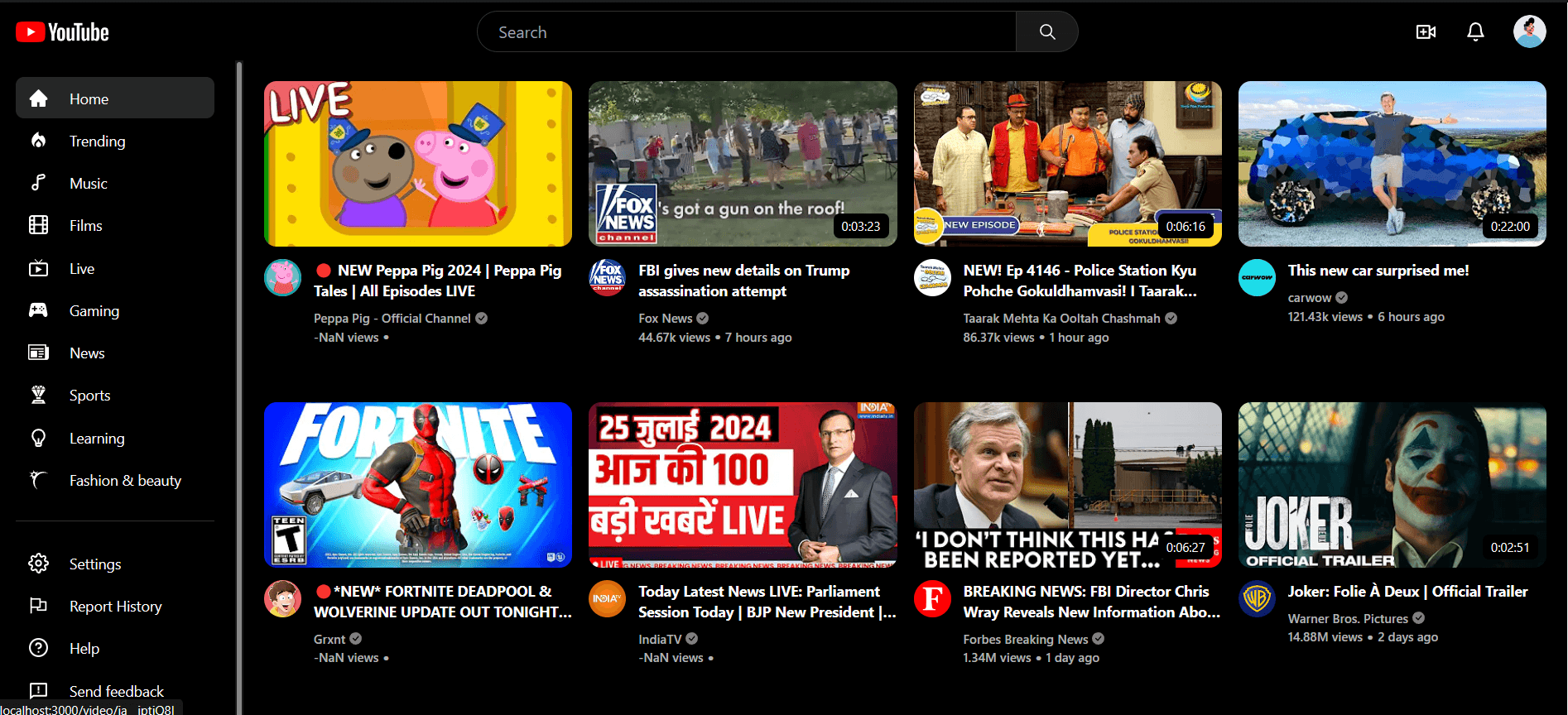Click the sidebar vertical scrollbar
Screen dimensions: 1568x715
[238, 387]
